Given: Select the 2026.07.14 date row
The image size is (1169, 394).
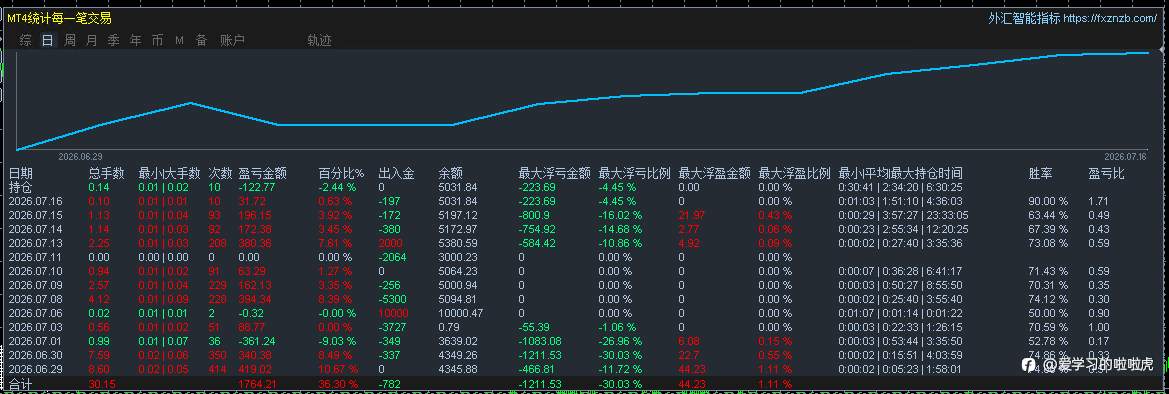Looking at the screenshot, I should (x=35, y=229).
